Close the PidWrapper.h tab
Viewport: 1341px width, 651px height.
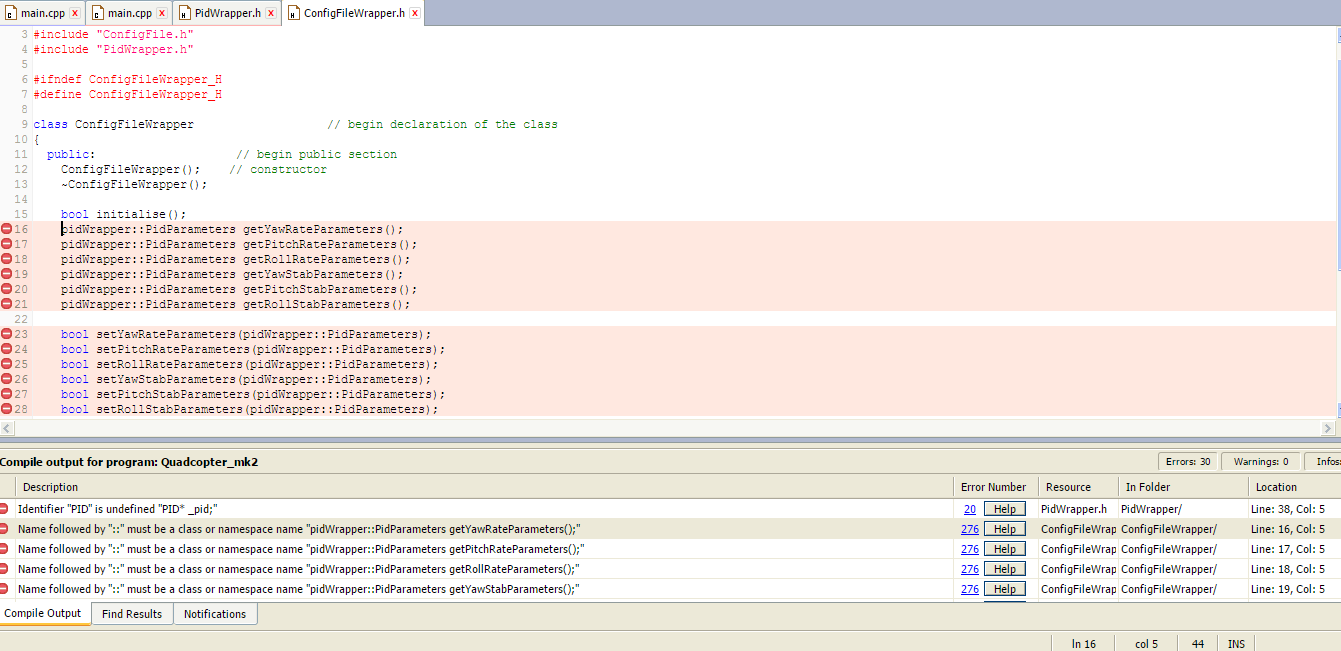pyautogui.click(x=271, y=13)
